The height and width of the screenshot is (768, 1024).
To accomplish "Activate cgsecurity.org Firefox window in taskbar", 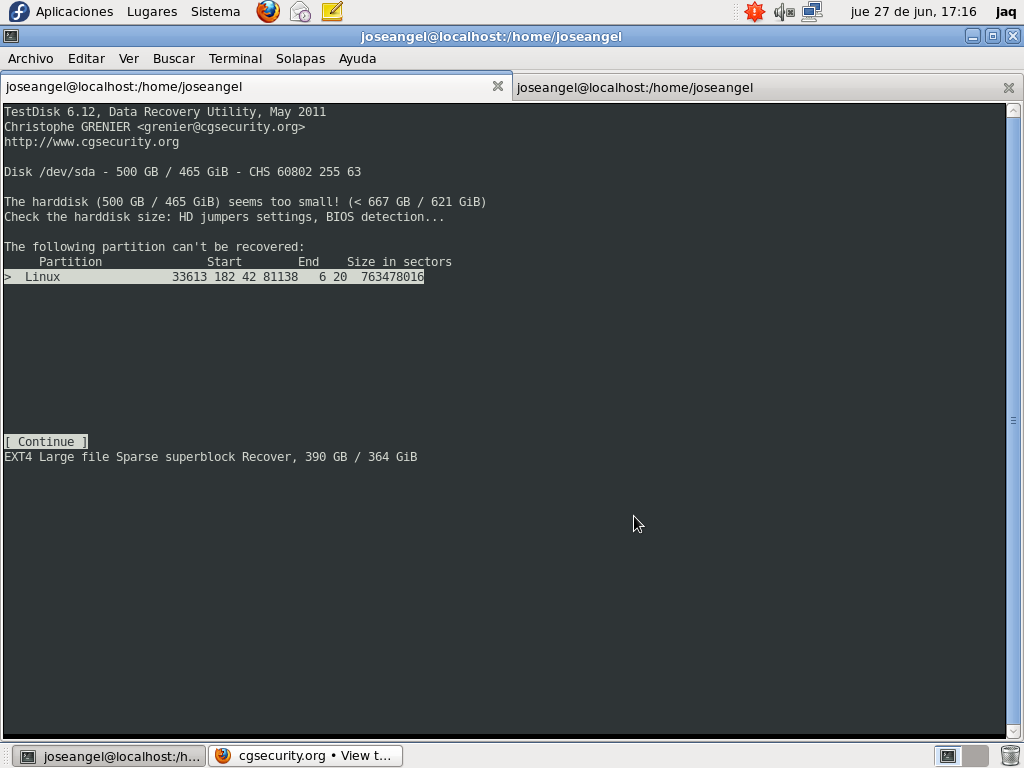I will pyautogui.click(x=305, y=756).
